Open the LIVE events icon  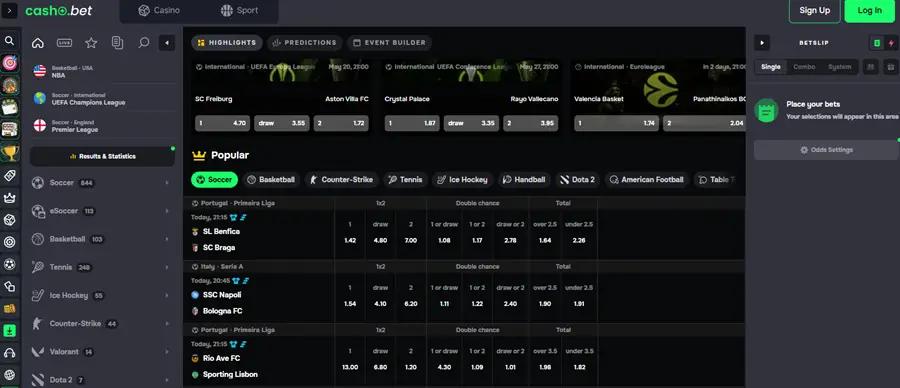[64, 43]
